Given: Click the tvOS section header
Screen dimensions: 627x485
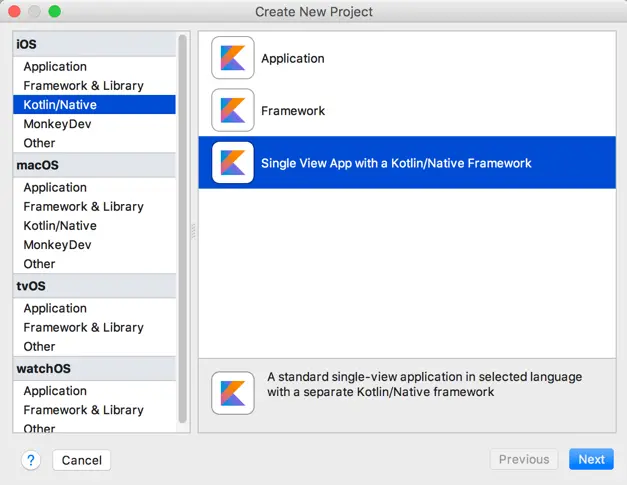Looking at the screenshot, I should [x=94, y=286].
